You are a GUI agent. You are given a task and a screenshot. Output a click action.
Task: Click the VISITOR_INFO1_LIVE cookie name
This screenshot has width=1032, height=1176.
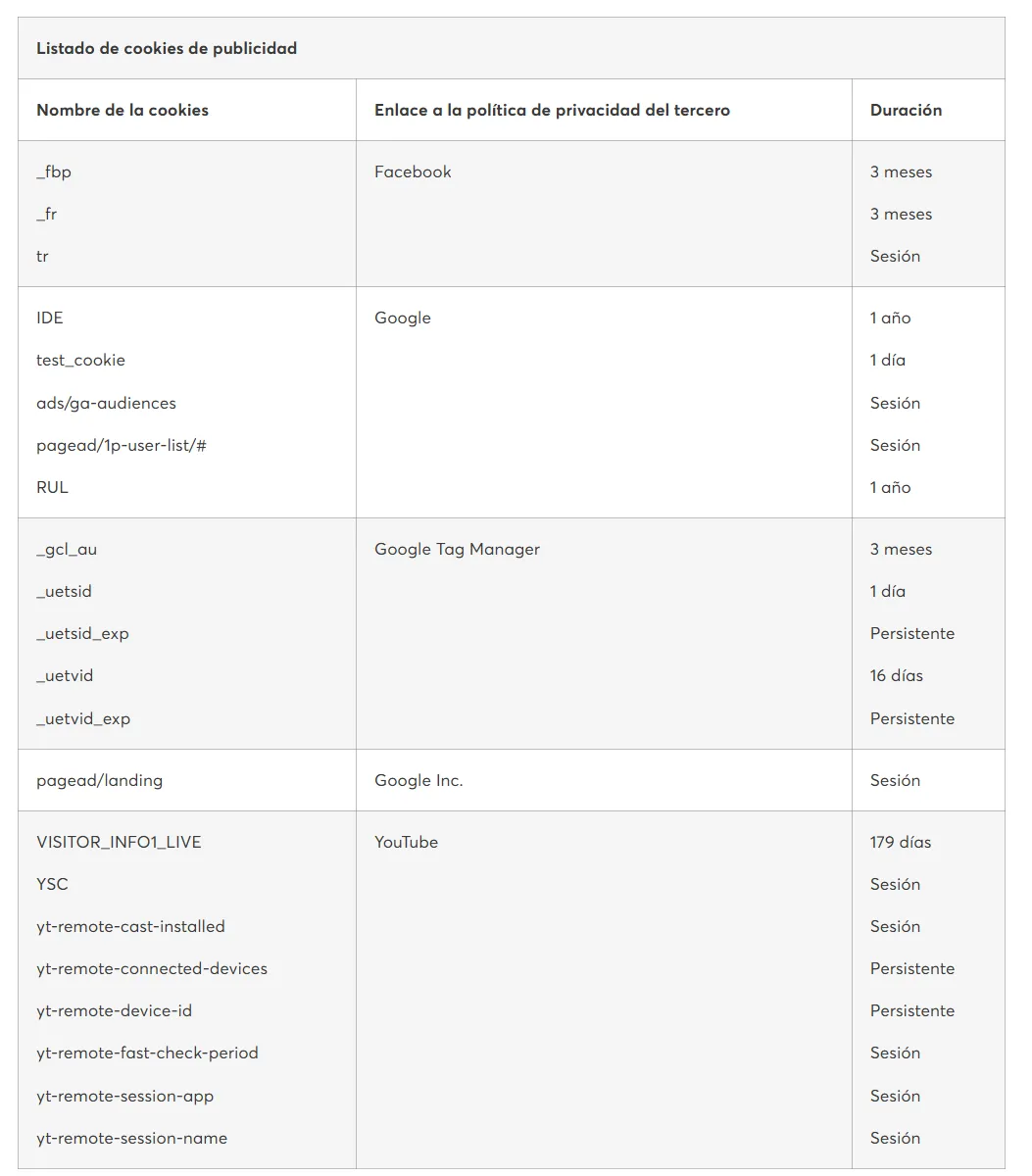click(119, 842)
